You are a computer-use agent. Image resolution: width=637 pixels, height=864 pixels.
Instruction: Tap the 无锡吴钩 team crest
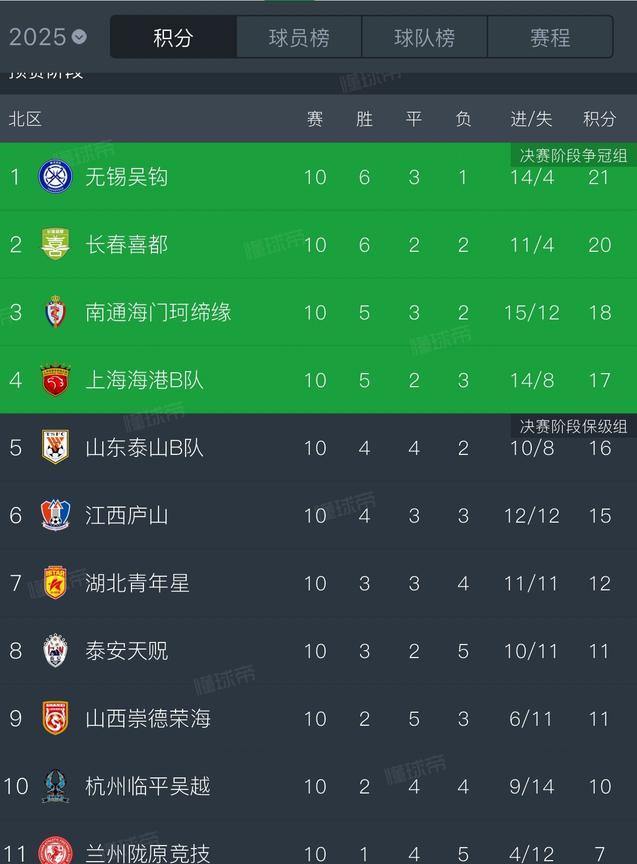(55, 177)
